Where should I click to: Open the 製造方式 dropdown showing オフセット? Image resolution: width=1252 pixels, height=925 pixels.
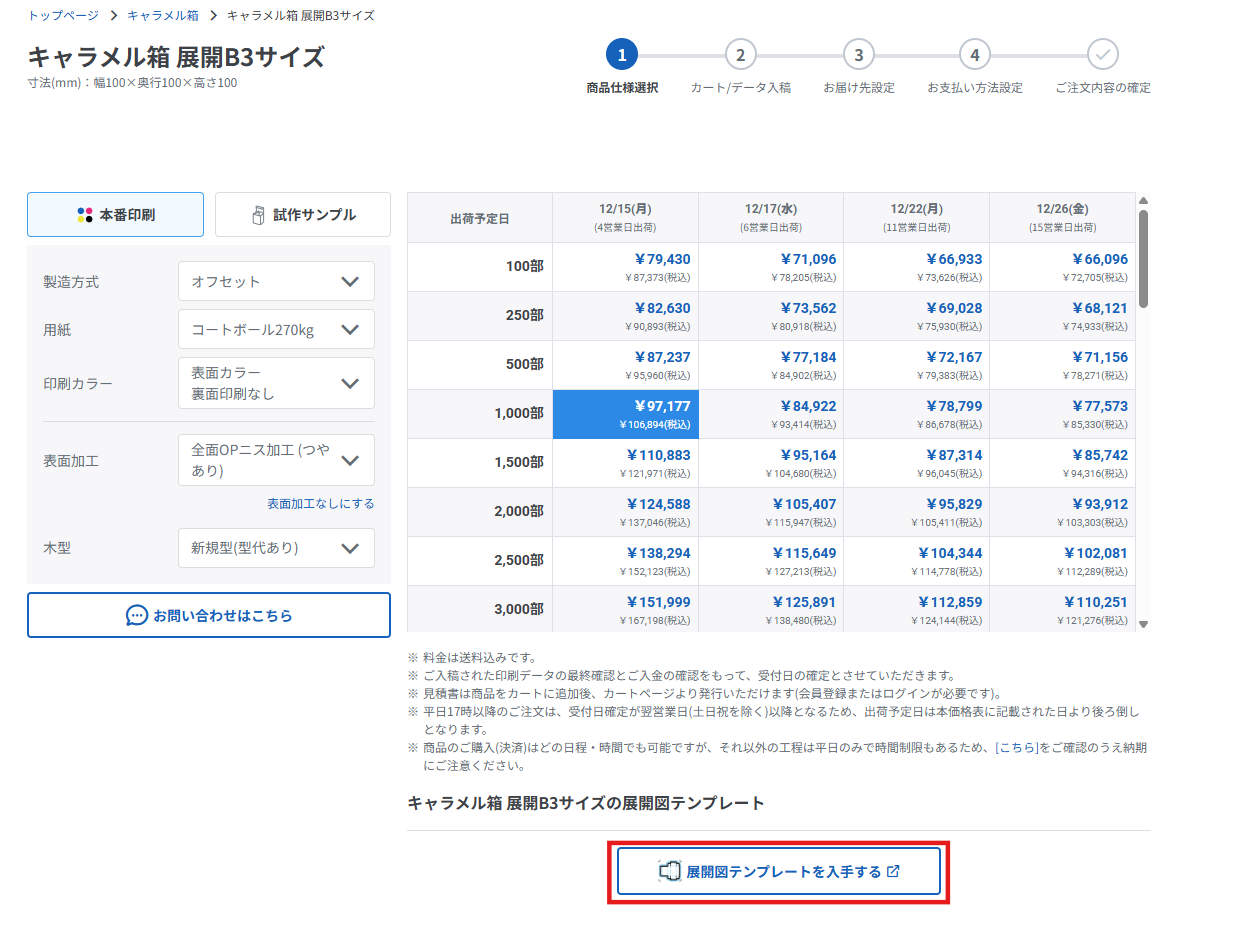[x=276, y=281]
